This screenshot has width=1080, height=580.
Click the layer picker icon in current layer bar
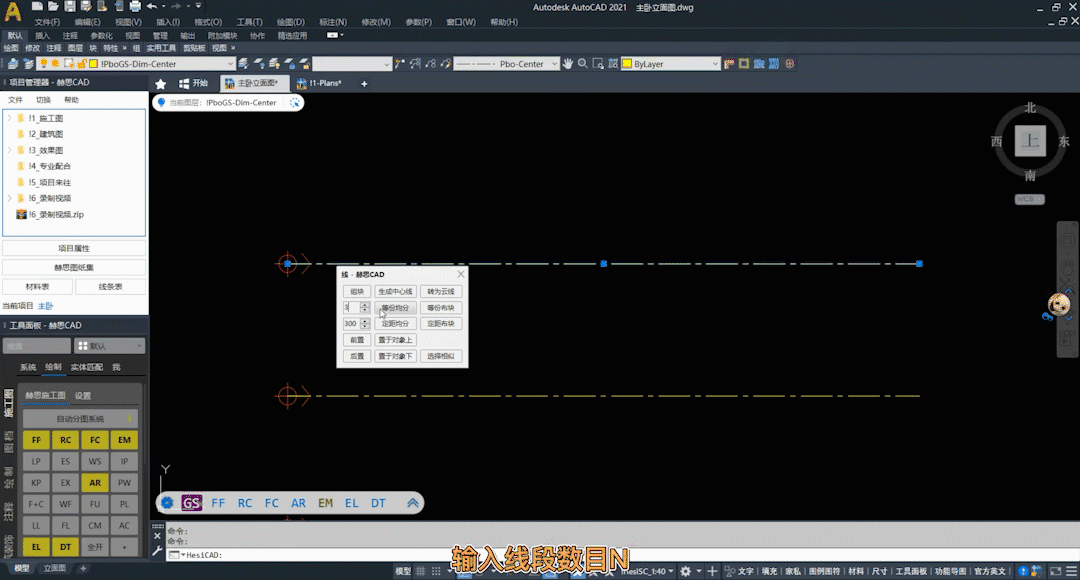coord(295,103)
